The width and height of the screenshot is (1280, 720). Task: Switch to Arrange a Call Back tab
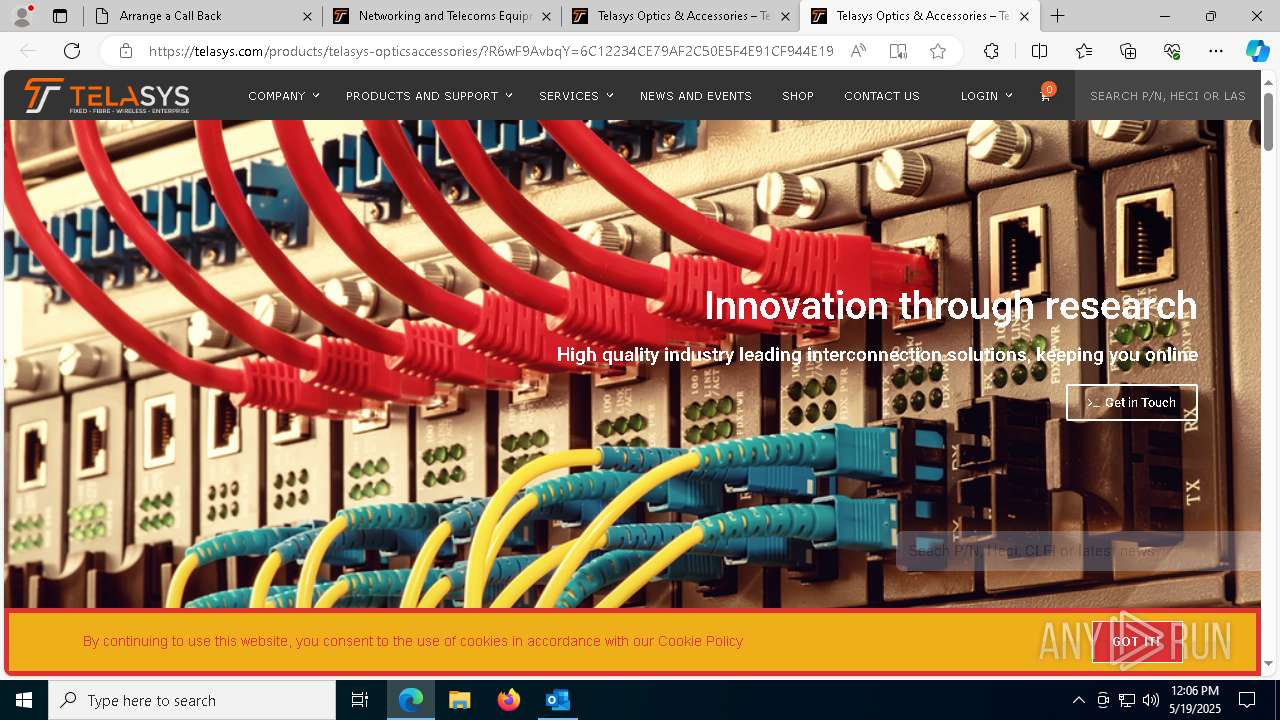(x=202, y=16)
